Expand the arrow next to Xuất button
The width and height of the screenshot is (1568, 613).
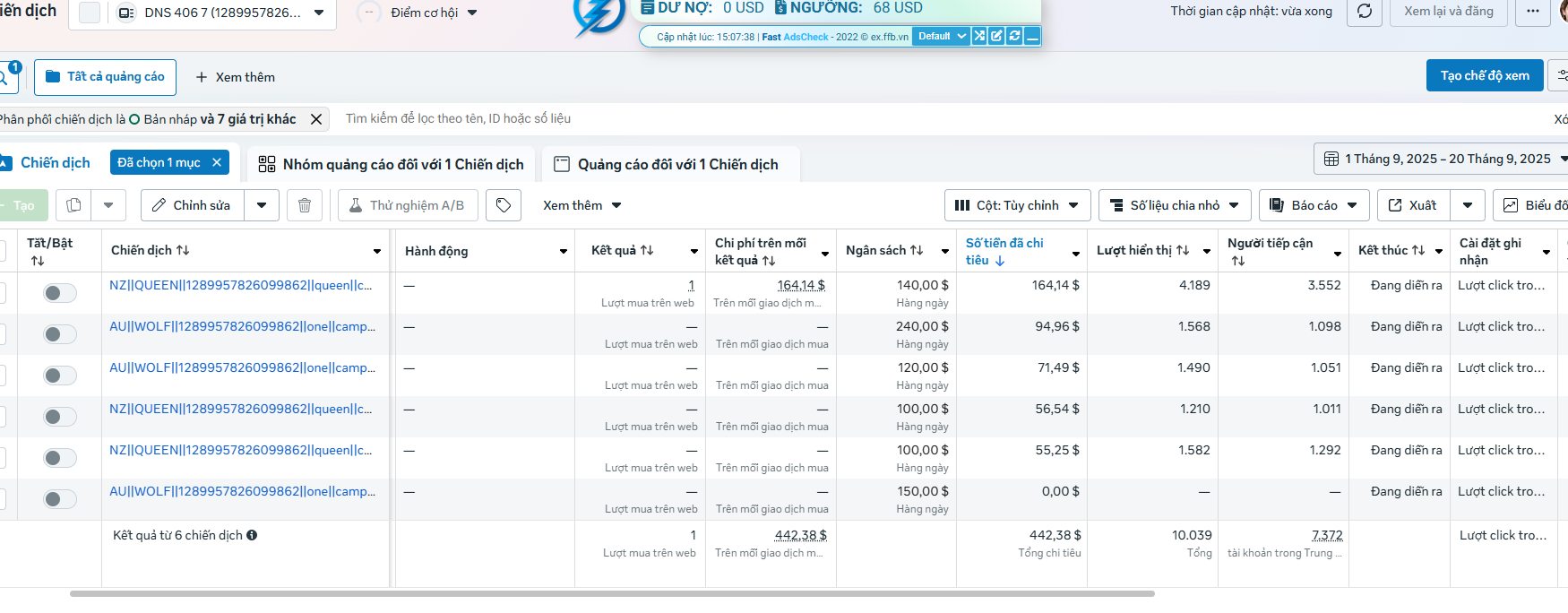pyautogui.click(x=1468, y=205)
